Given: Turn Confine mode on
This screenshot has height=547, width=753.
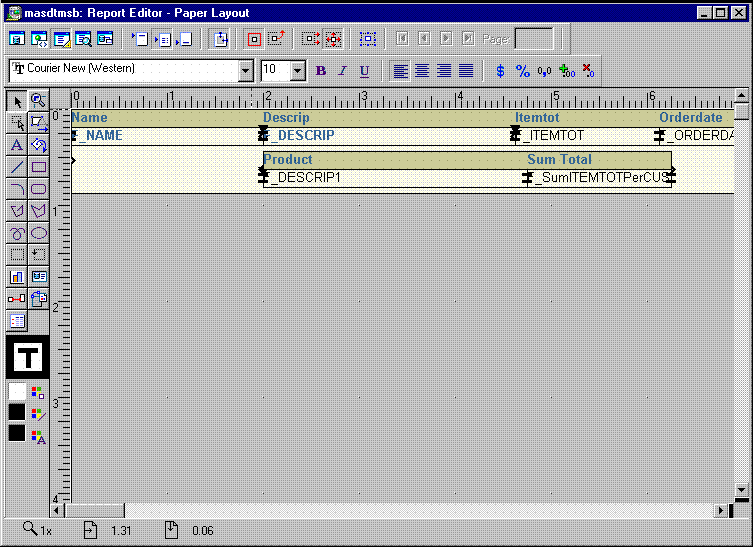Looking at the screenshot, I should click(x=254, y=39).
